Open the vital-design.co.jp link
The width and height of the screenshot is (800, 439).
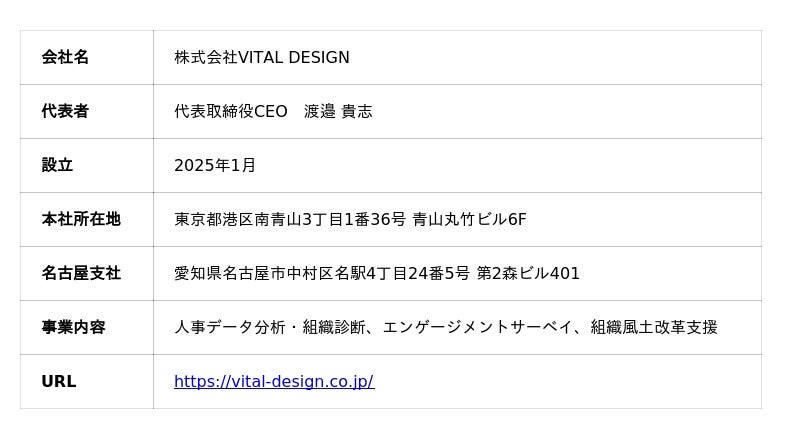click(x=274, y=381)
